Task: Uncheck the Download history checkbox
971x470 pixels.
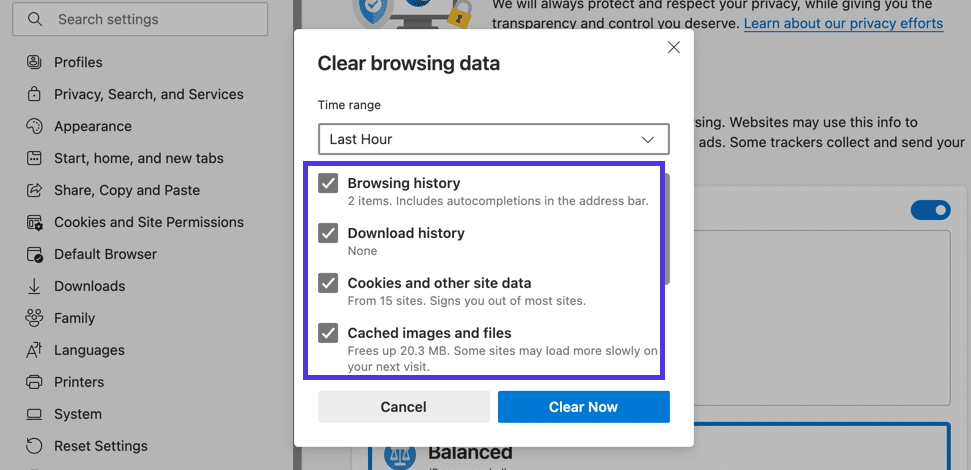Action: point(328,233)
